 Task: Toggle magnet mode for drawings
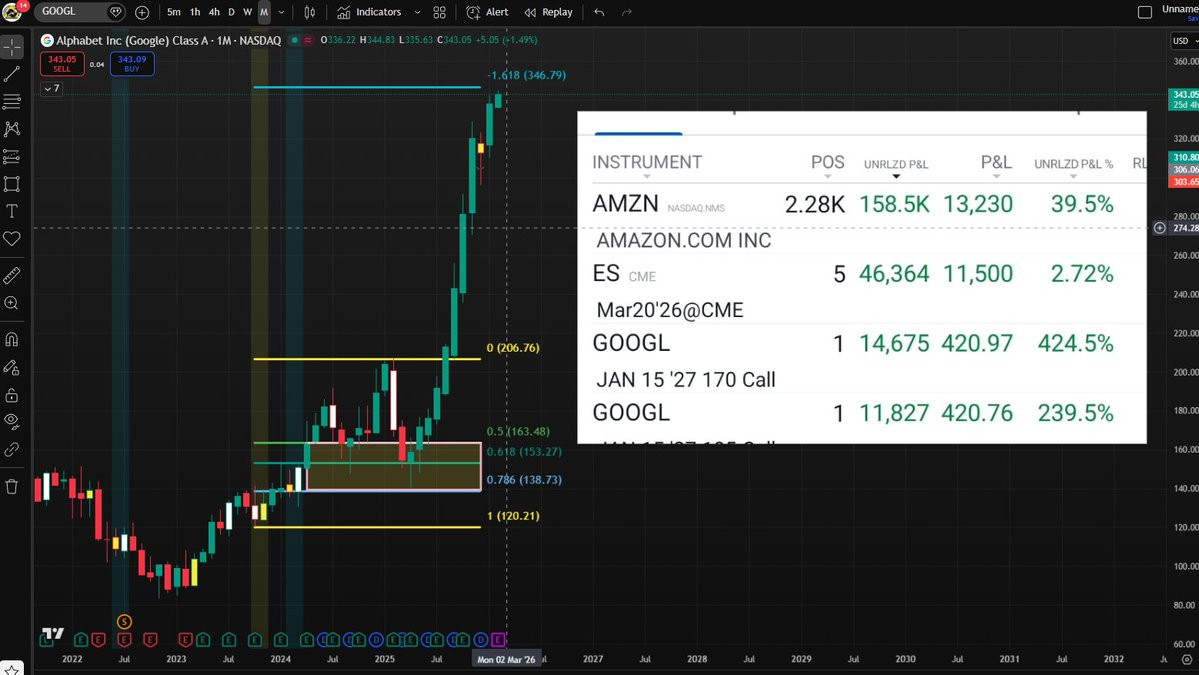click(x=12, y=339)
